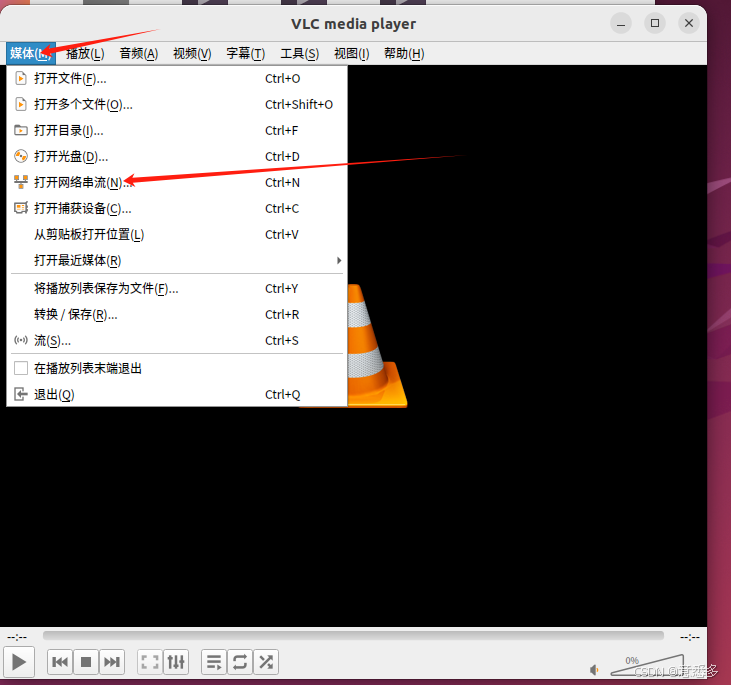Screen dimensions: 731x685
Task: Open the 字幕(T) subtitle menu
Action: pyautogui.click(x=246, y=53)
